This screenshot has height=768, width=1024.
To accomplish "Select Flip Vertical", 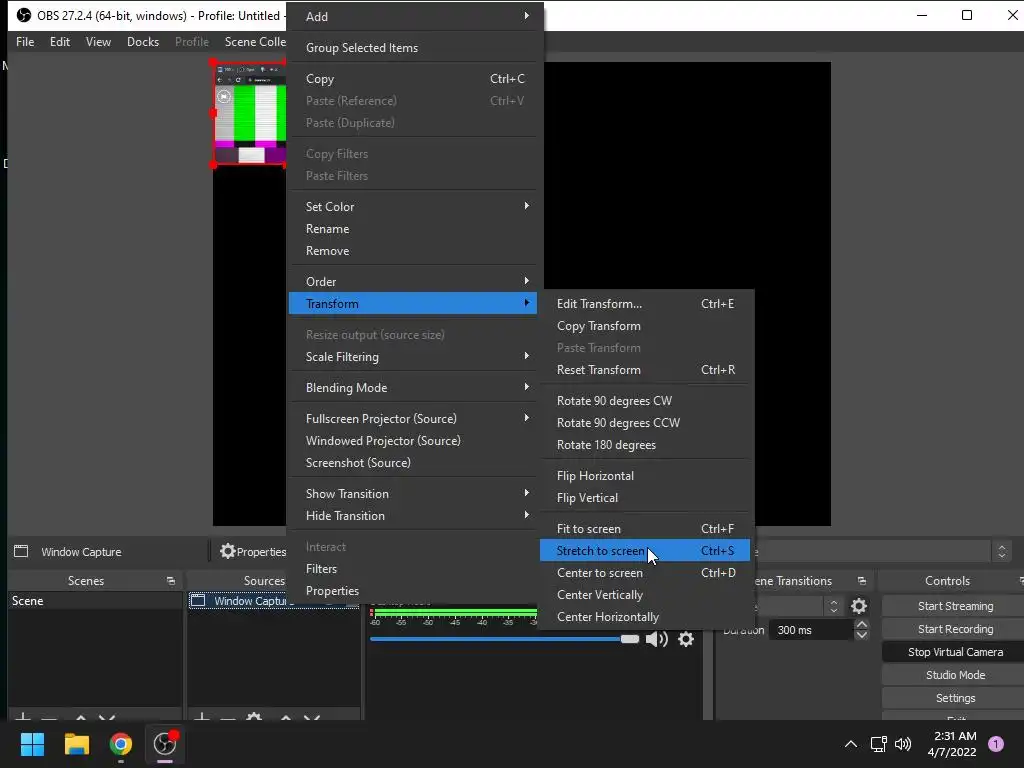I will [x=645, y=498].
